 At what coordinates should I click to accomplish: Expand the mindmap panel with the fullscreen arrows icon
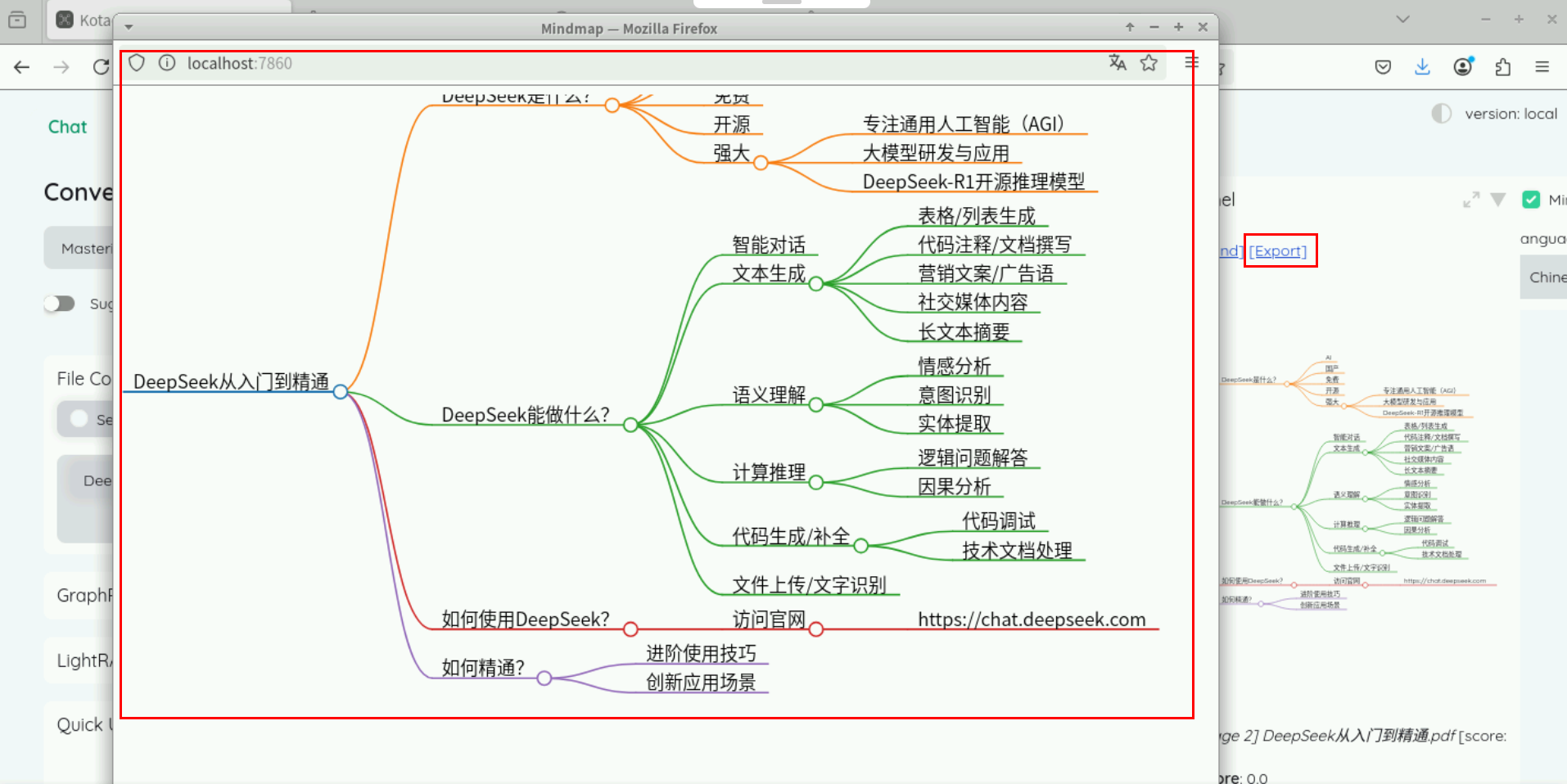1471,199
